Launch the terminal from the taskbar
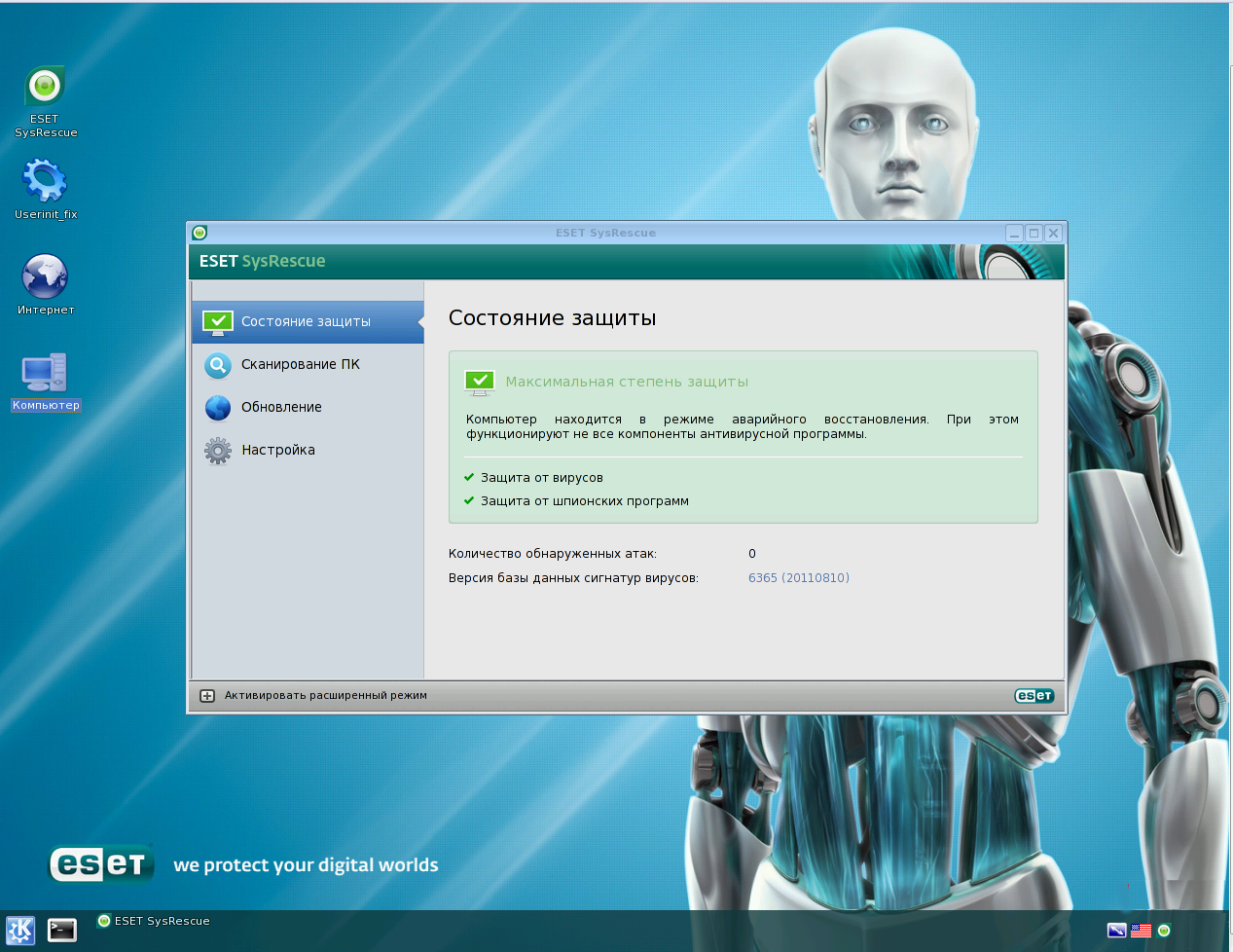Image resolution: width=1233 pixels, height=952 pixels. click(x=62, y=930)
